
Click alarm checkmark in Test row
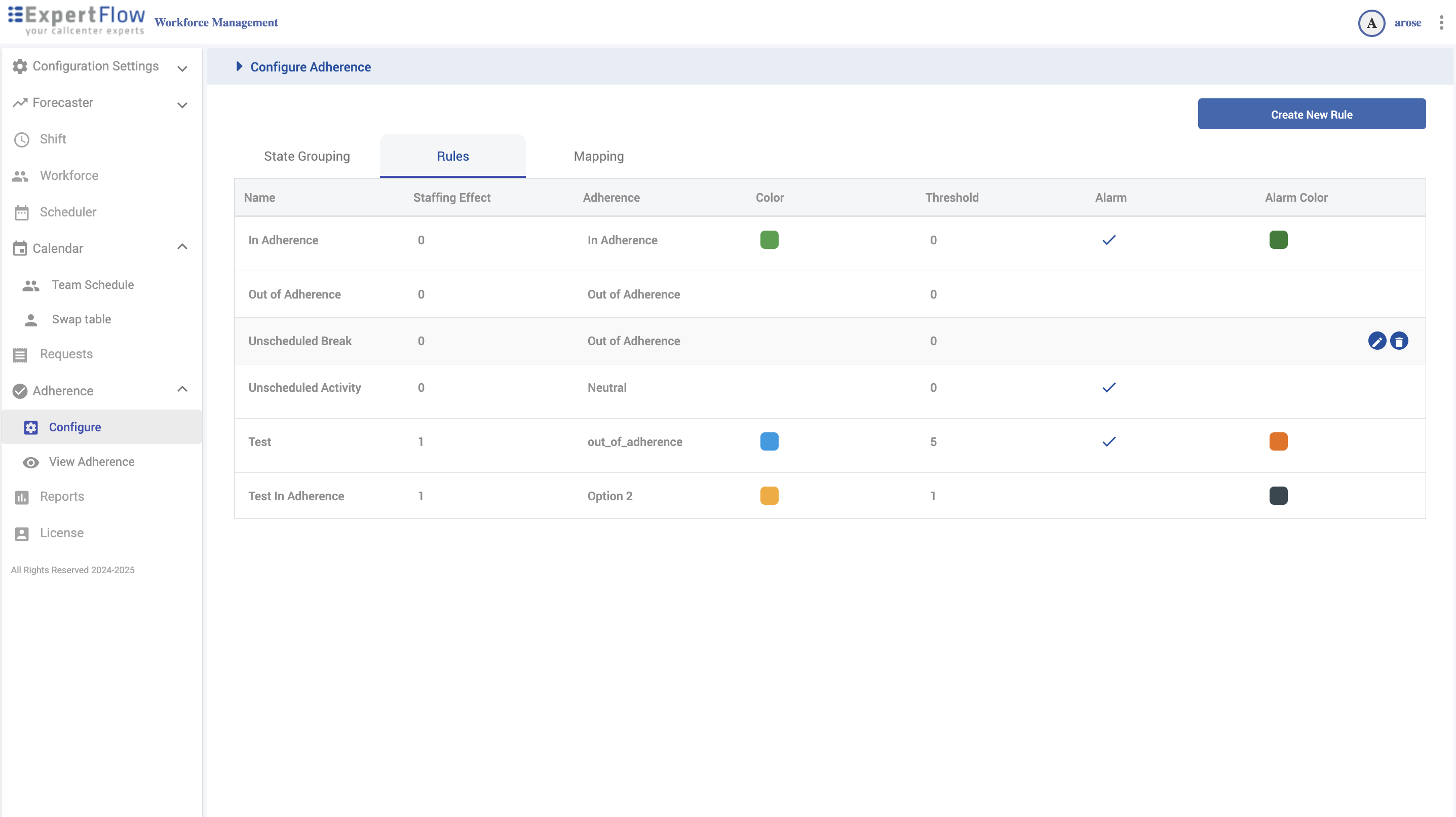[x=1109, y=442]
